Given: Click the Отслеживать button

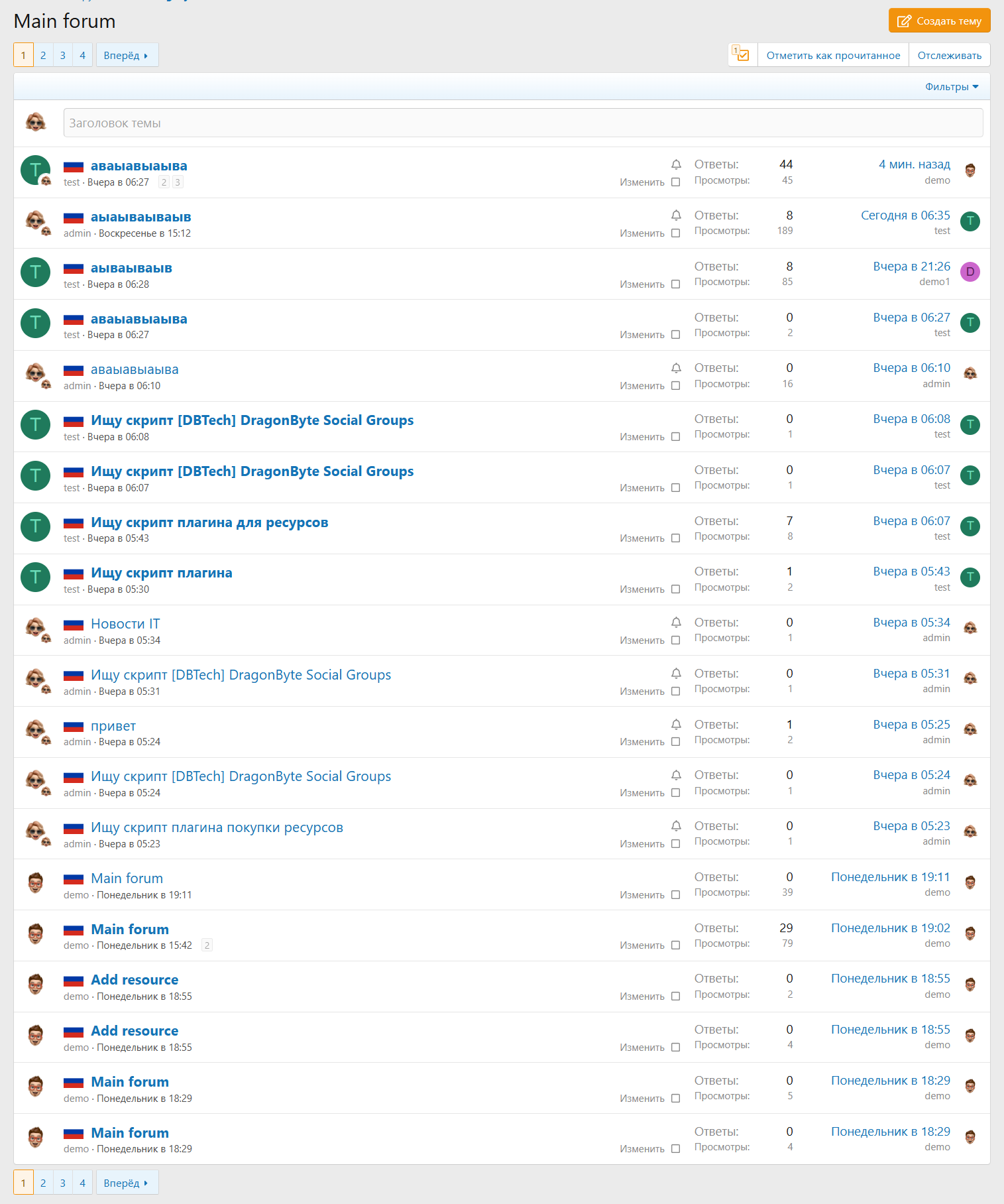Looking at the screenshot, I should coord(949,56).
